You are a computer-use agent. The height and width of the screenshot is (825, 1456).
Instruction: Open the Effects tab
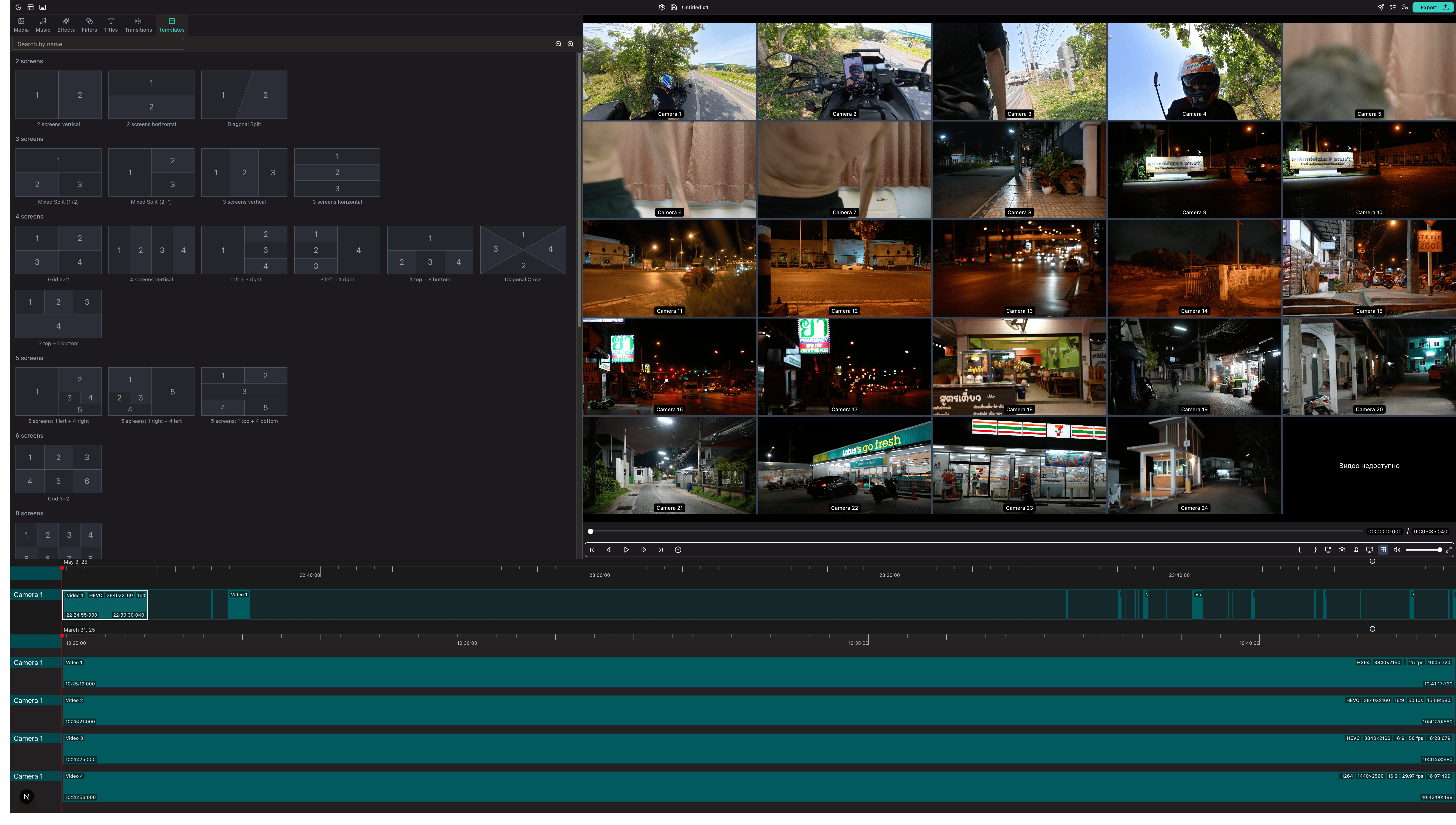click(x=66, y=25)
